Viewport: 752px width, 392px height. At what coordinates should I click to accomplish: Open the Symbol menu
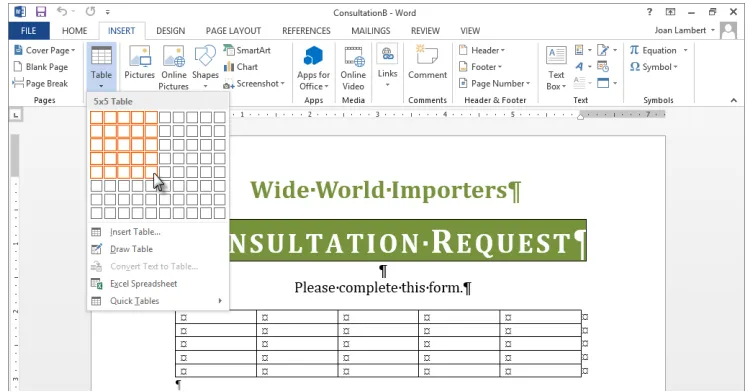click(654, 67)
